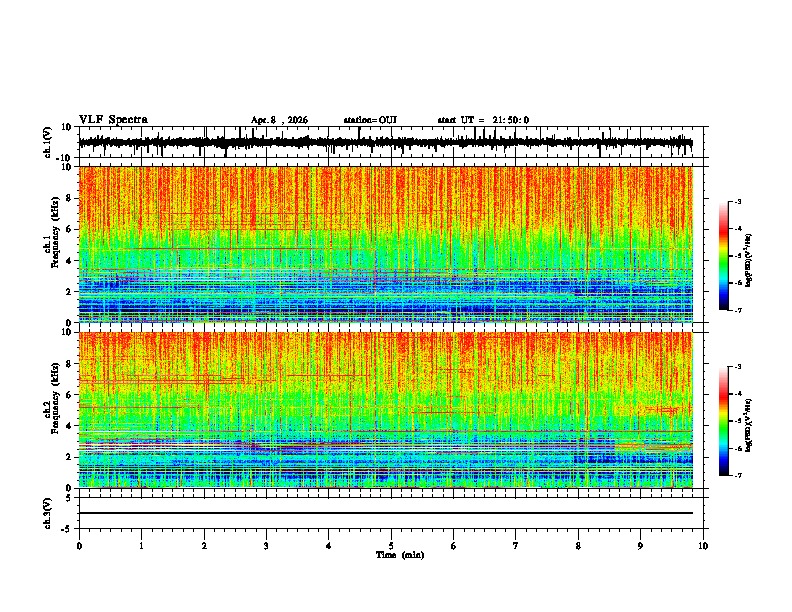The image size is (792, 612).
Task: Click the "6" kHz tick on ch.1 frequency axis
Action: click(69, 229)
